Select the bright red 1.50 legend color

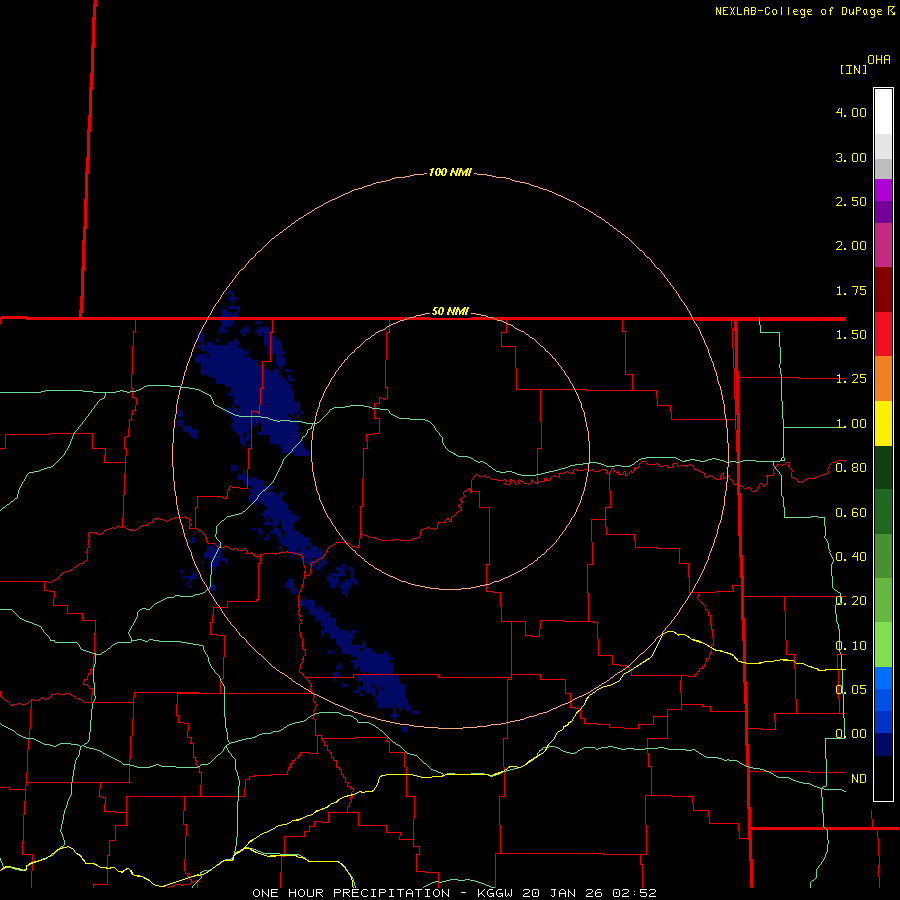[x=883, y=334]
